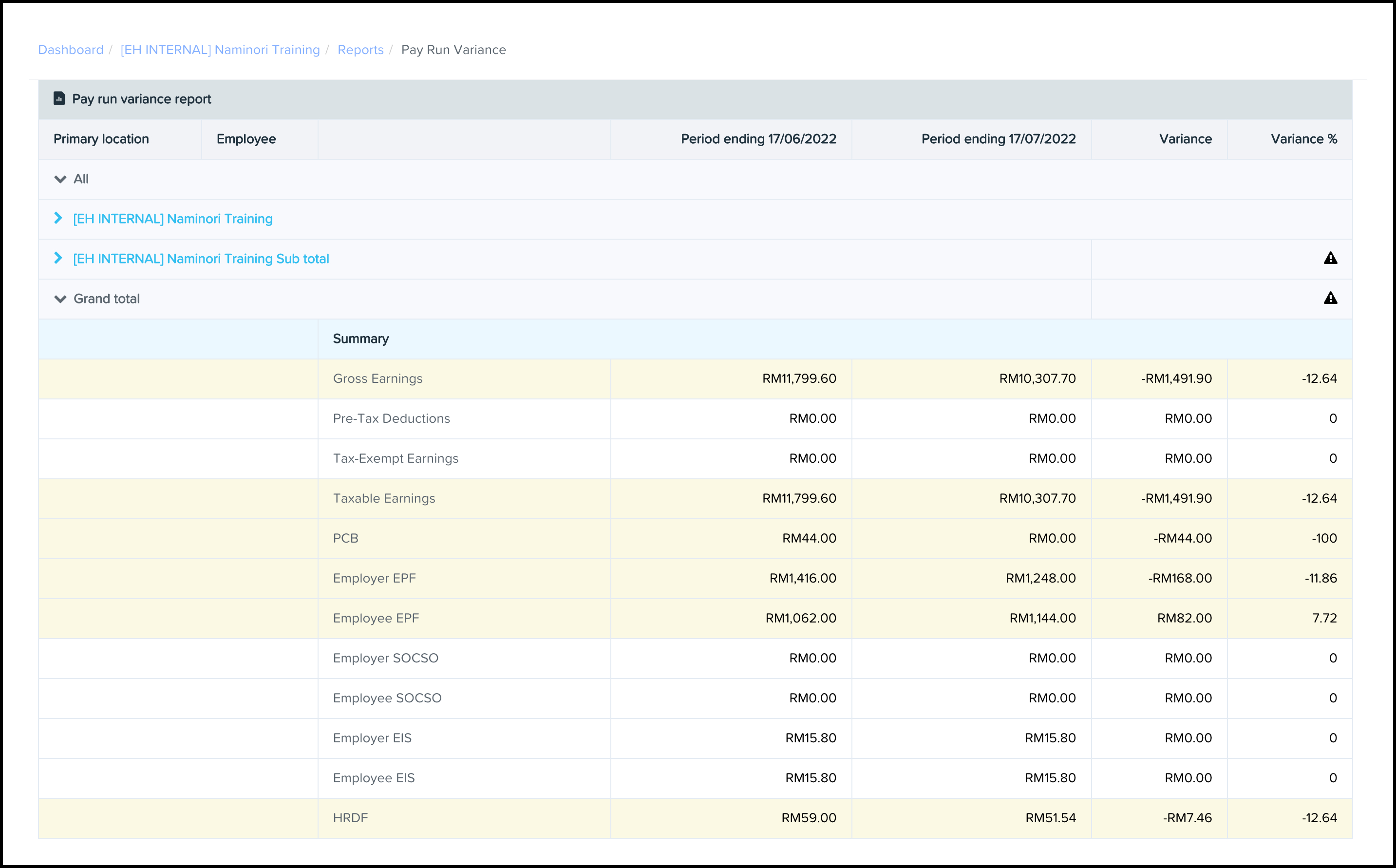Select the PCB row label

coord(345,539)
